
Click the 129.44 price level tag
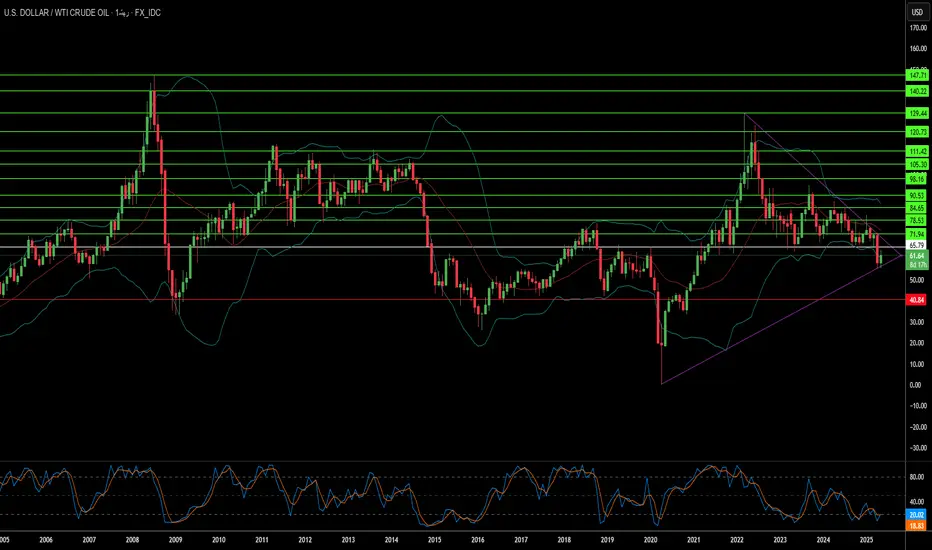click(x=918, y=113)
